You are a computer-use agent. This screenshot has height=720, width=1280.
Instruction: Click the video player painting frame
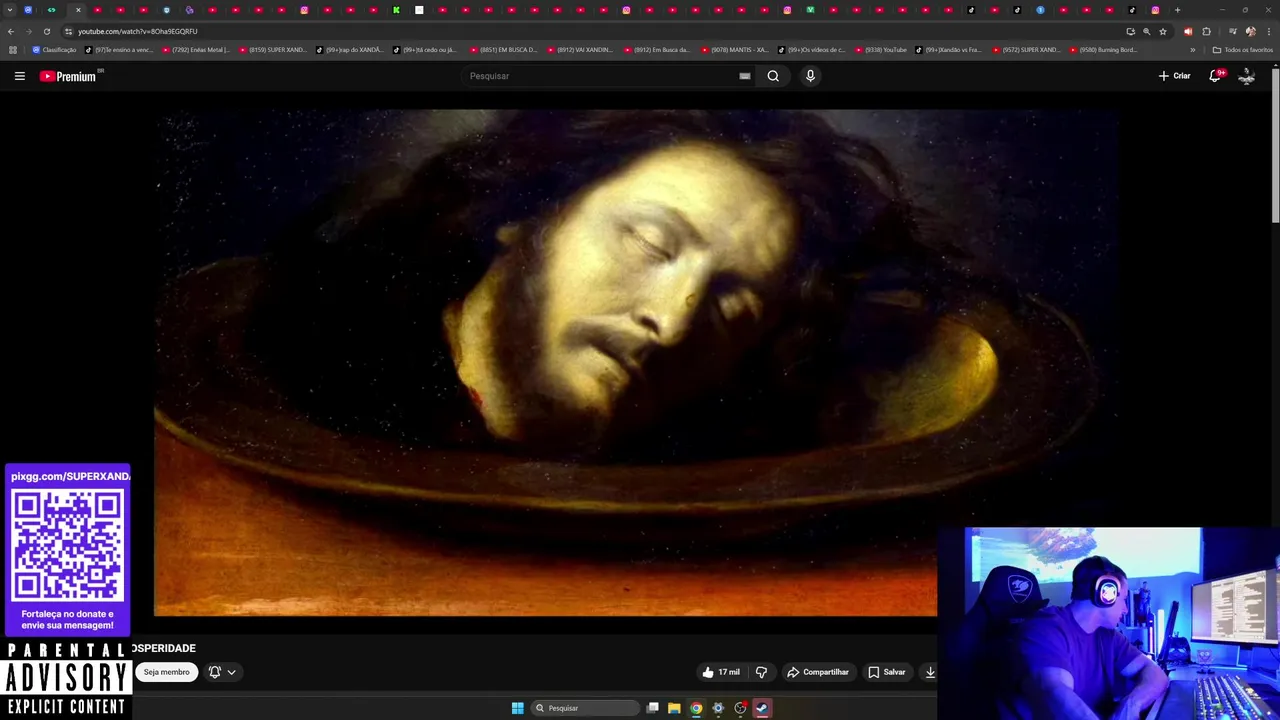[635, 362]
